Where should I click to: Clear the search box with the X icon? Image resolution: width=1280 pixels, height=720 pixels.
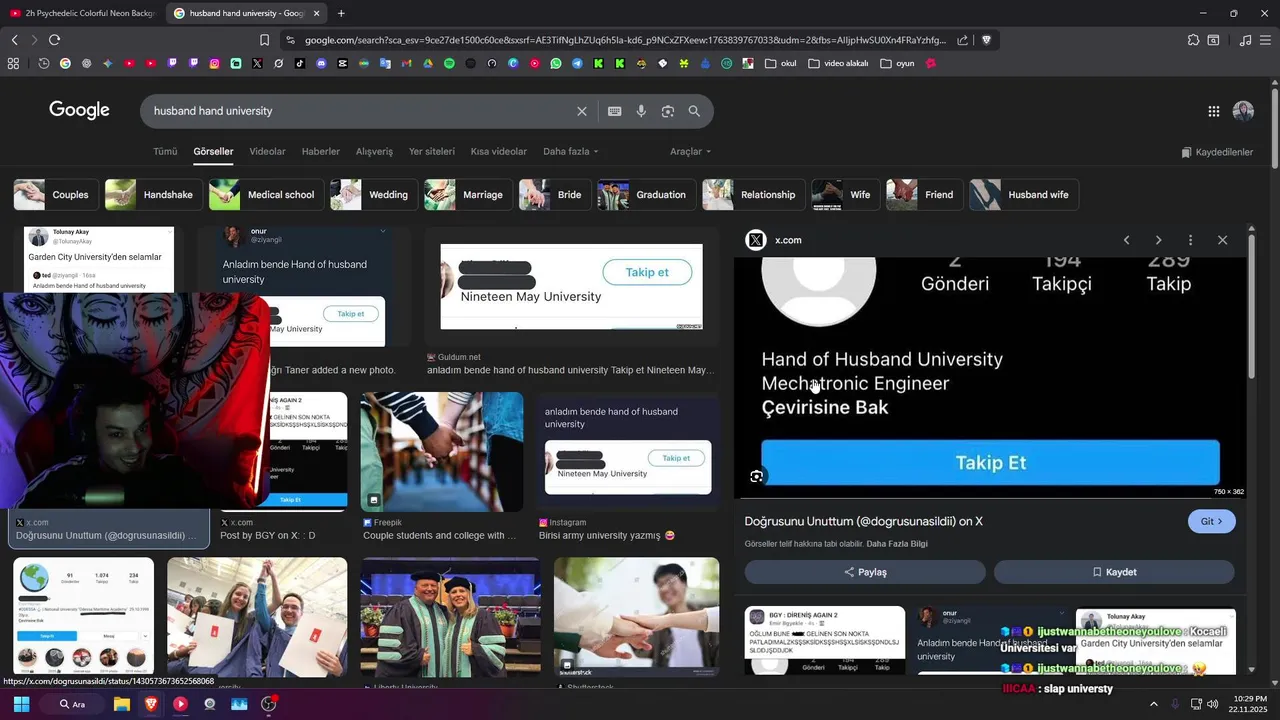tap(581, 111)
